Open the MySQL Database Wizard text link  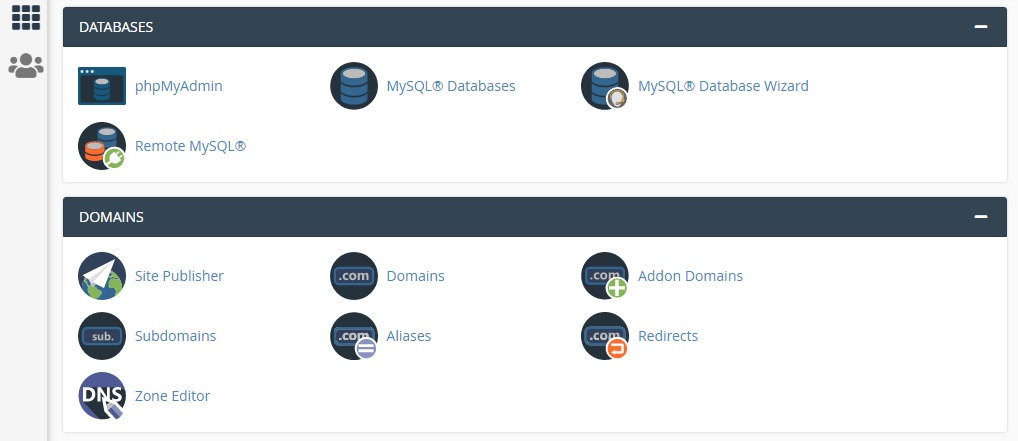[723, 86]
